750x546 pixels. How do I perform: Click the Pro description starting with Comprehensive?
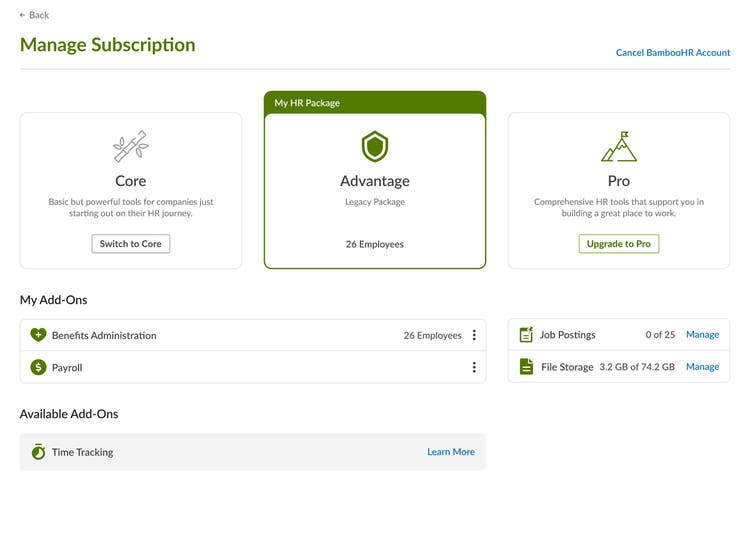click(x=618, y=207)
